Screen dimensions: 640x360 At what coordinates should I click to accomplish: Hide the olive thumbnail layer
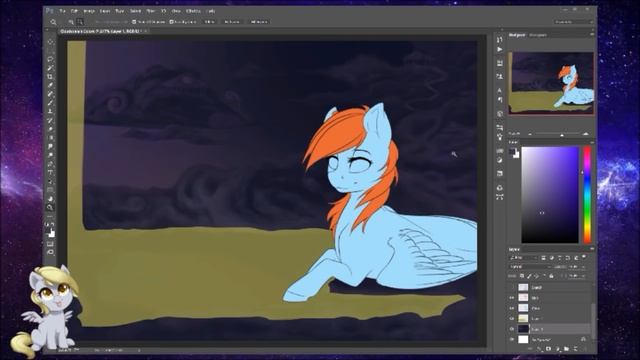512,318
